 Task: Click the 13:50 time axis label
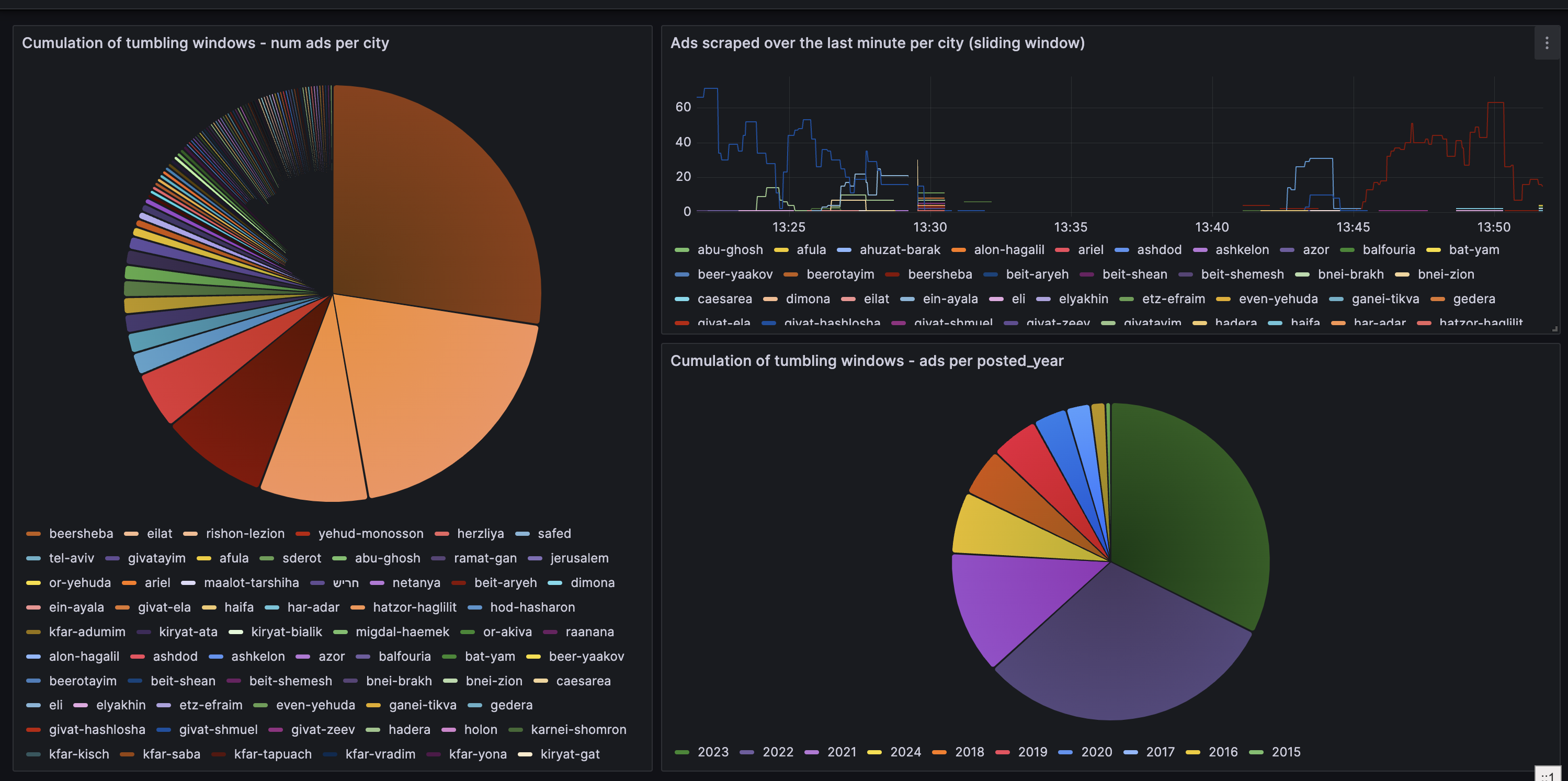tap(1493, 227)
